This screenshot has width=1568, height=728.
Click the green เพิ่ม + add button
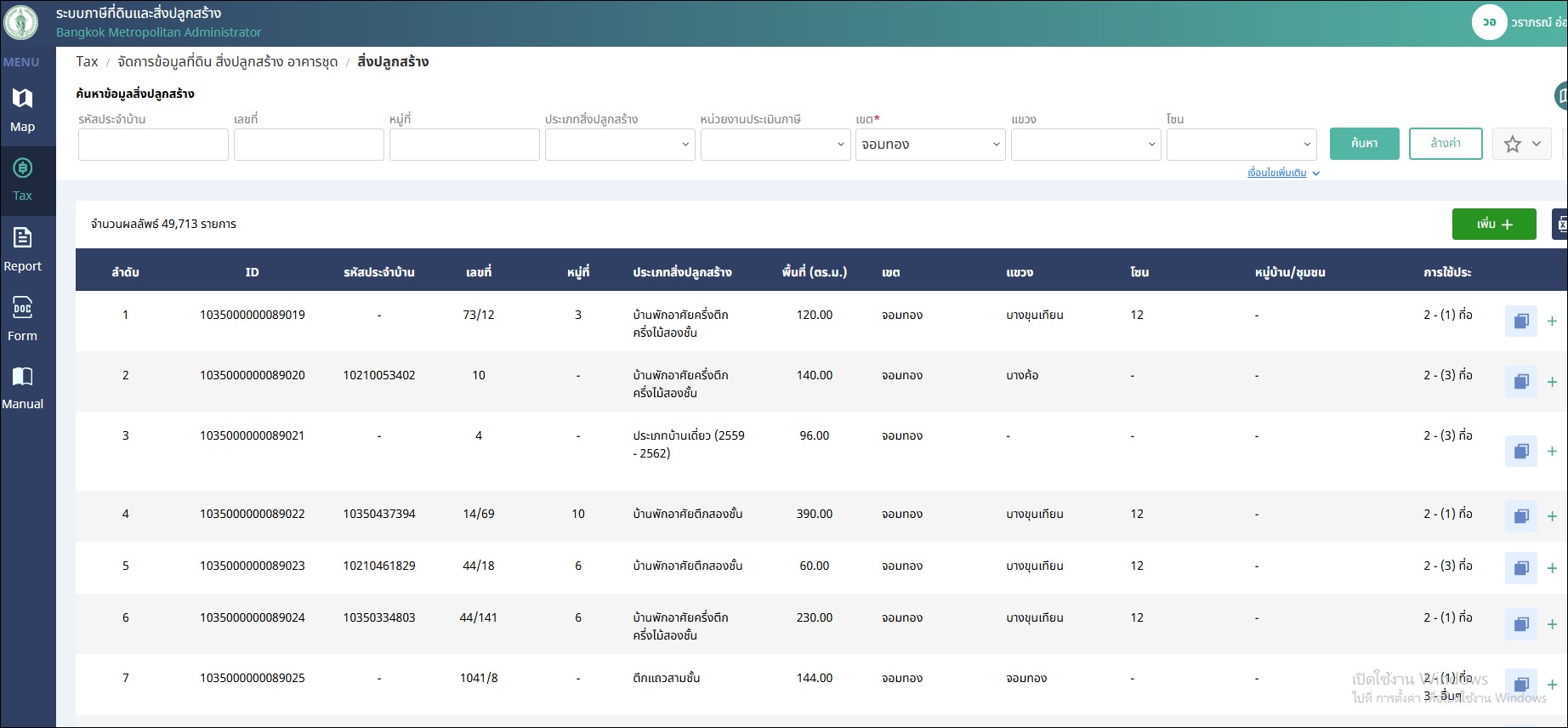click(x=1493, y=225)
